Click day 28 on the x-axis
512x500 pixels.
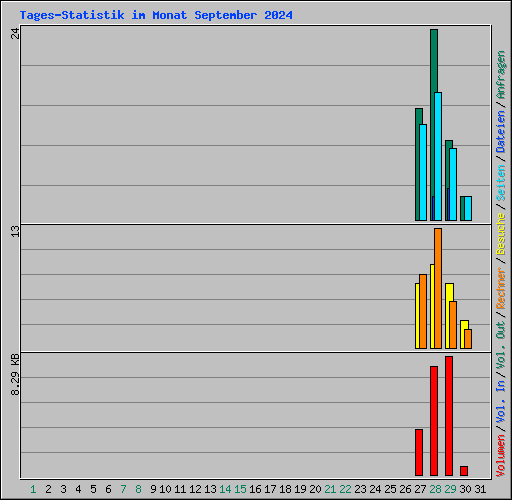[435, 489]
